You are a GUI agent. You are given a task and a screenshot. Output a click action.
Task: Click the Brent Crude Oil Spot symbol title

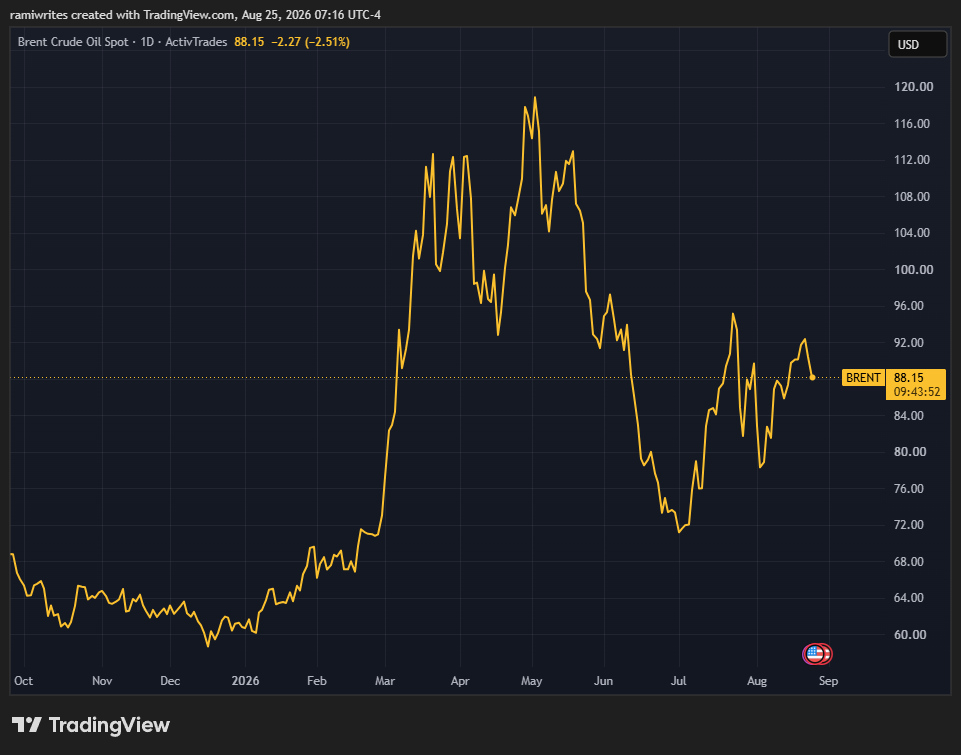click(x=73, y=42)
